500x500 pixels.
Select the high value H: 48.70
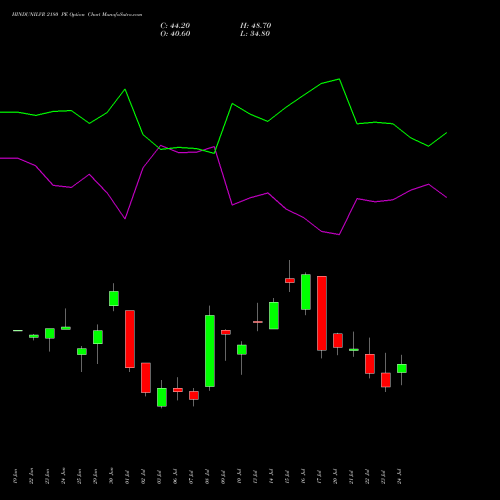[x=256, y=26]
